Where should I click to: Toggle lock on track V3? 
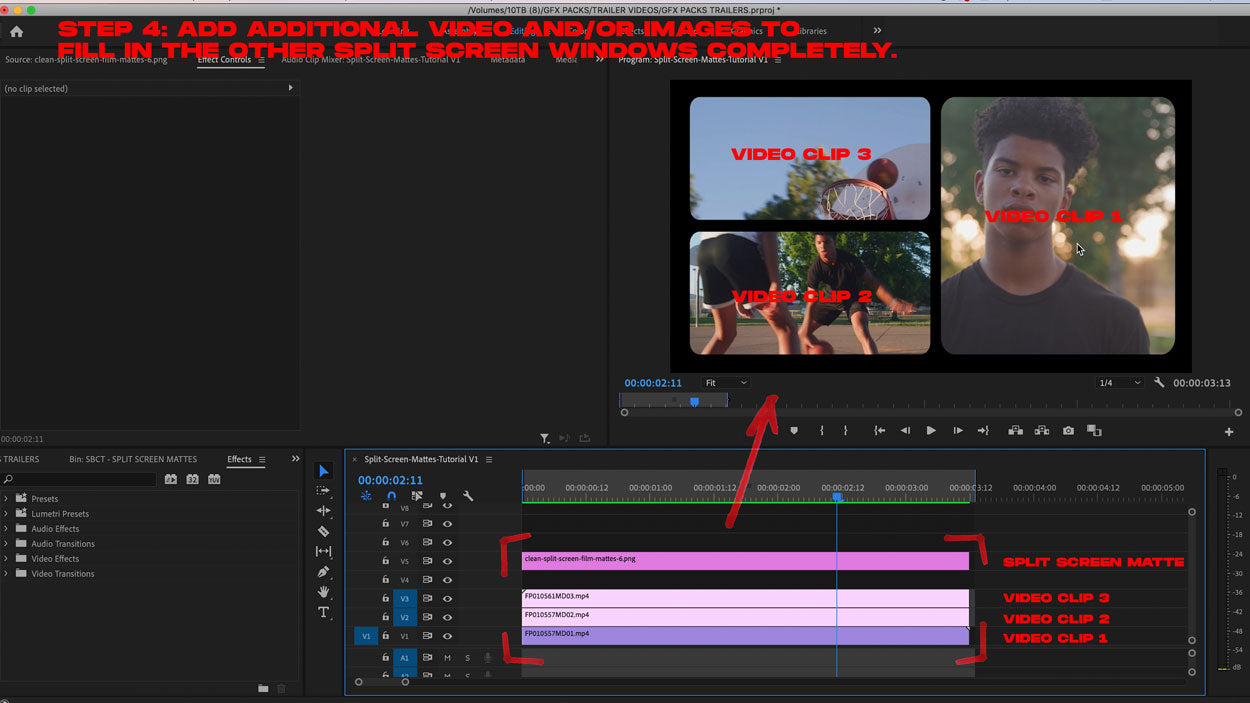[385, 598]
